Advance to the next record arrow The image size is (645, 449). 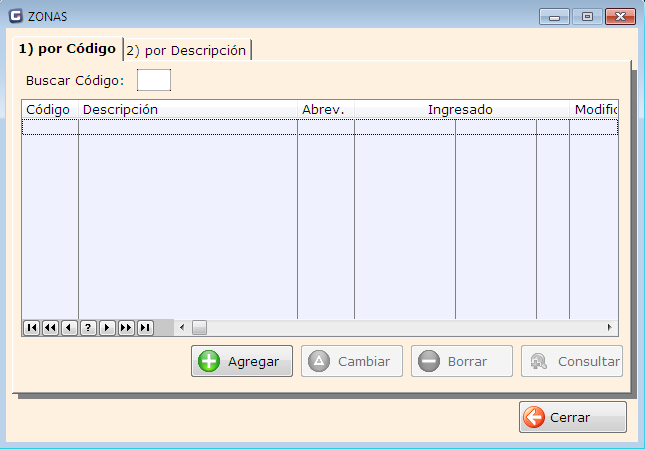[x=107, y=327]
